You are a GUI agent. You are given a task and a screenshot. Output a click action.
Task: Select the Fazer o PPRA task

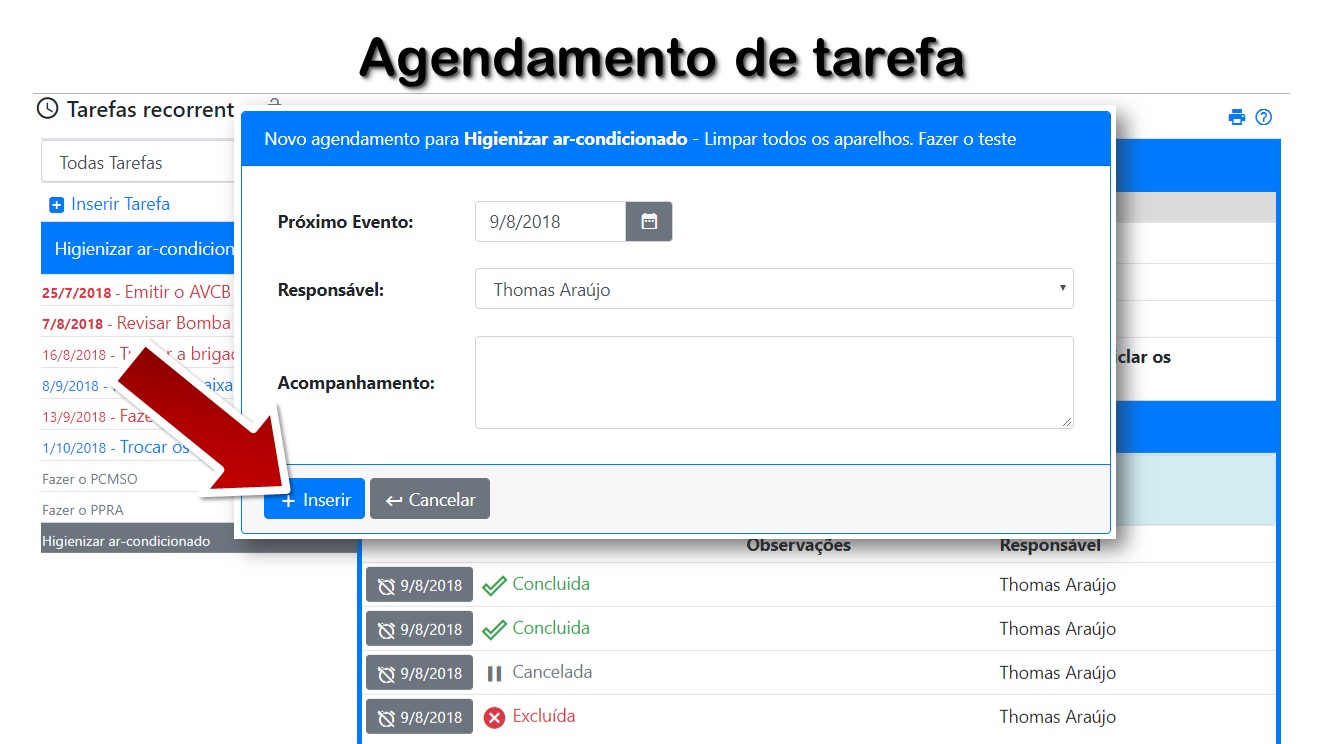tap(83, 510)
